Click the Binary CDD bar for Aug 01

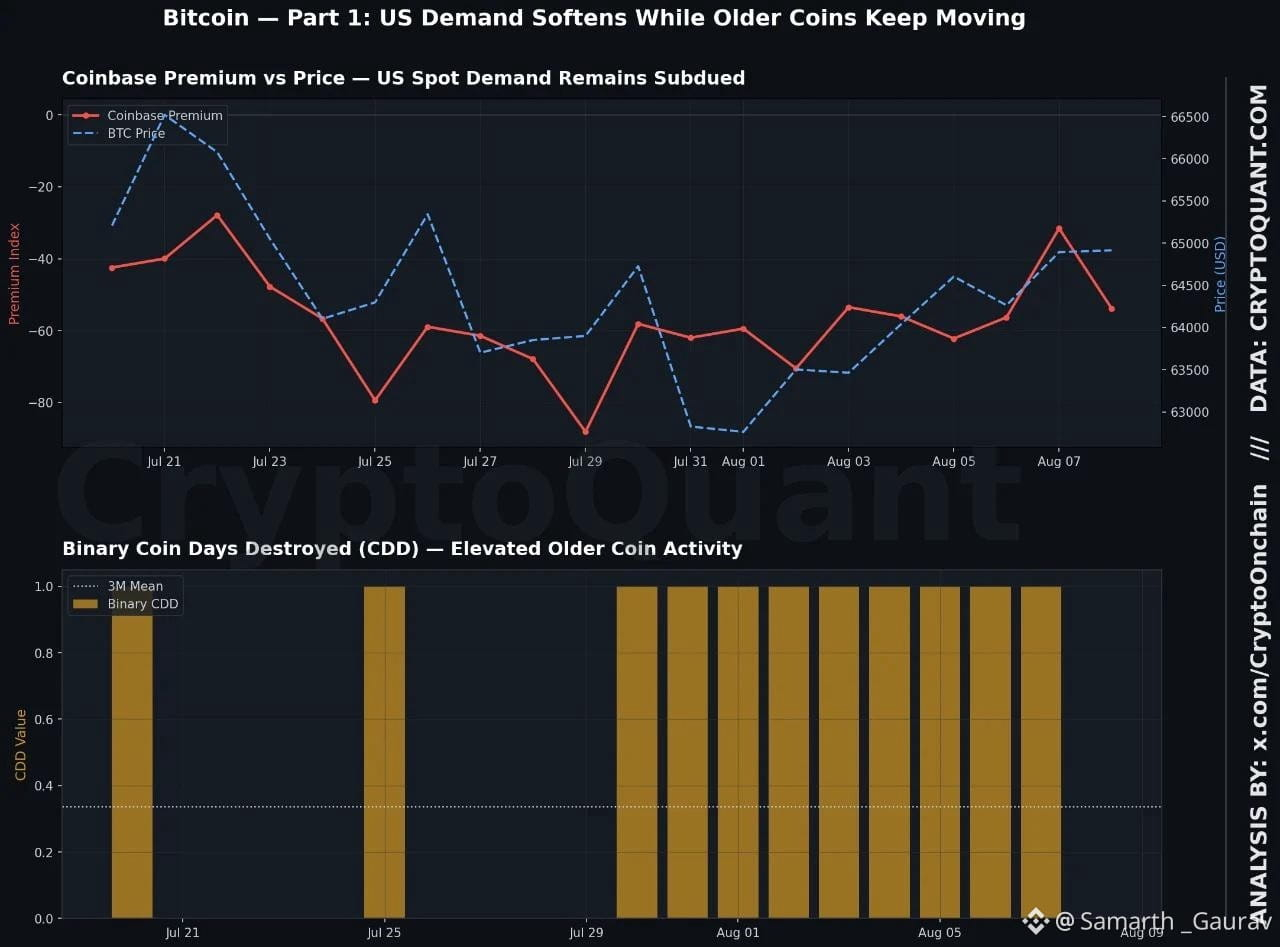738,752
